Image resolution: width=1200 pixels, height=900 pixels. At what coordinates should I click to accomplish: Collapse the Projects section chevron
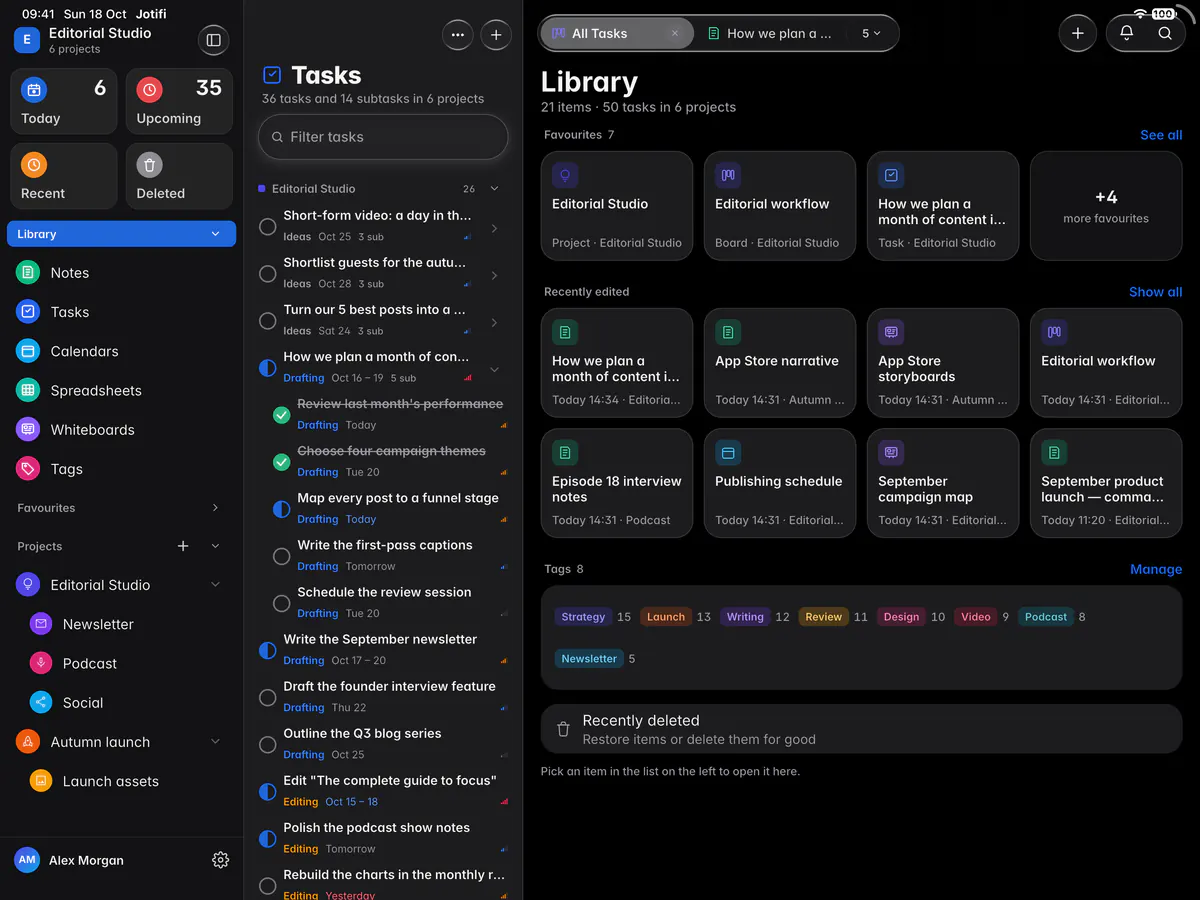tap(215, 546)
